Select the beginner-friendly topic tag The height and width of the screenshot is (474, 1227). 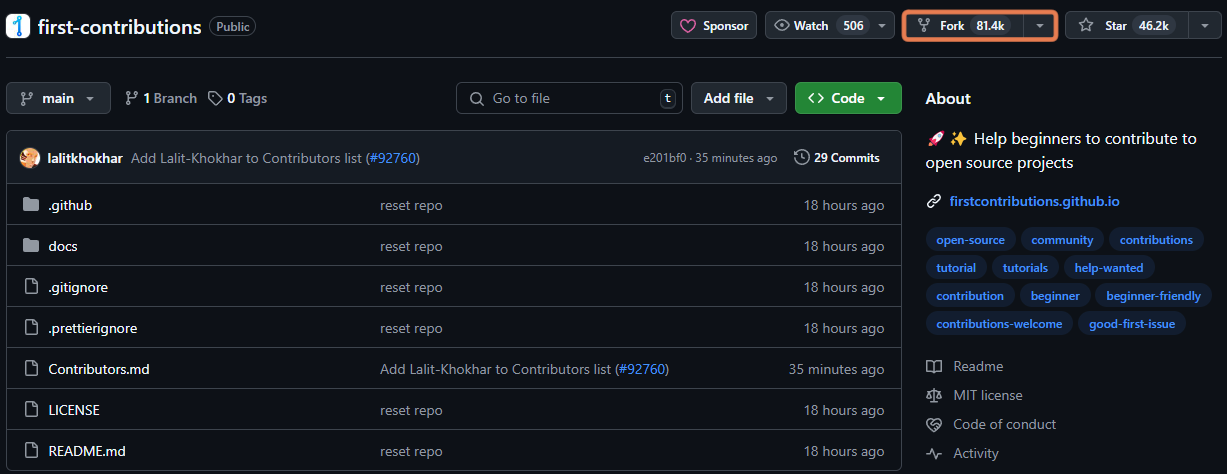click(1154, 296)
